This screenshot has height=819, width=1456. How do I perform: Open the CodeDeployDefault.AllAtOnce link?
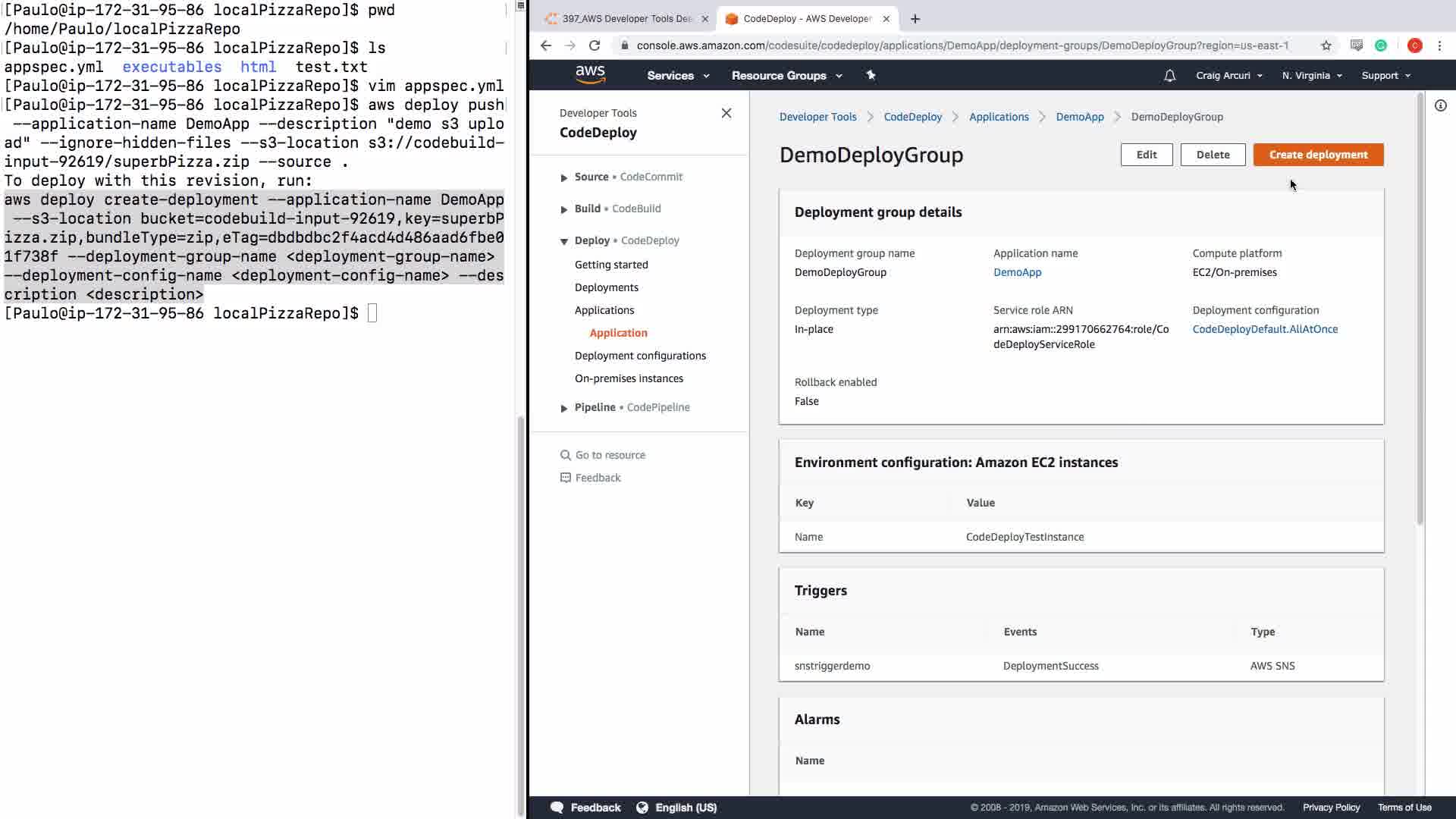pyautogui.click(x=1264, y=329)
